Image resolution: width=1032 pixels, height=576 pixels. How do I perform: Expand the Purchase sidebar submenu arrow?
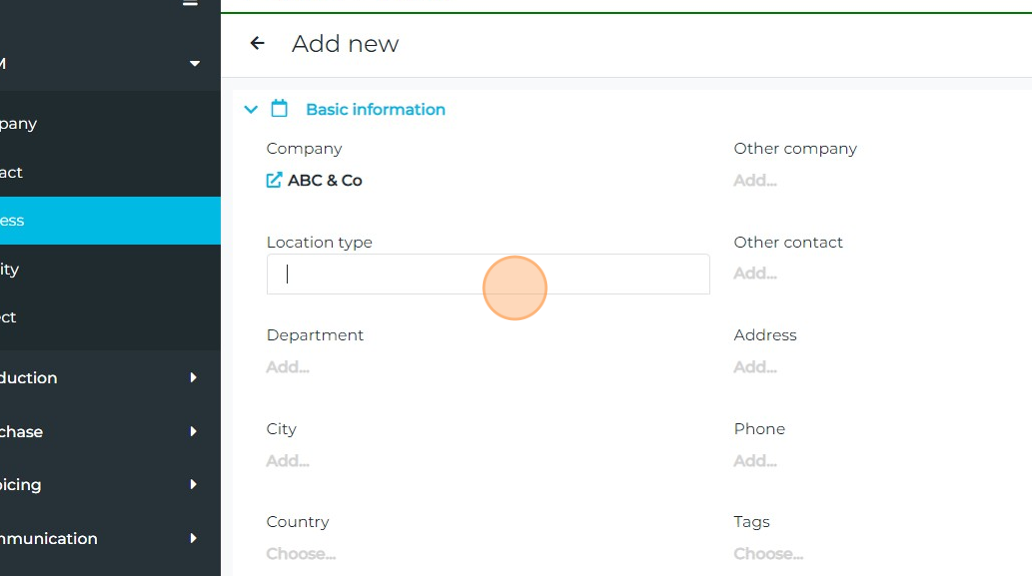193,432
